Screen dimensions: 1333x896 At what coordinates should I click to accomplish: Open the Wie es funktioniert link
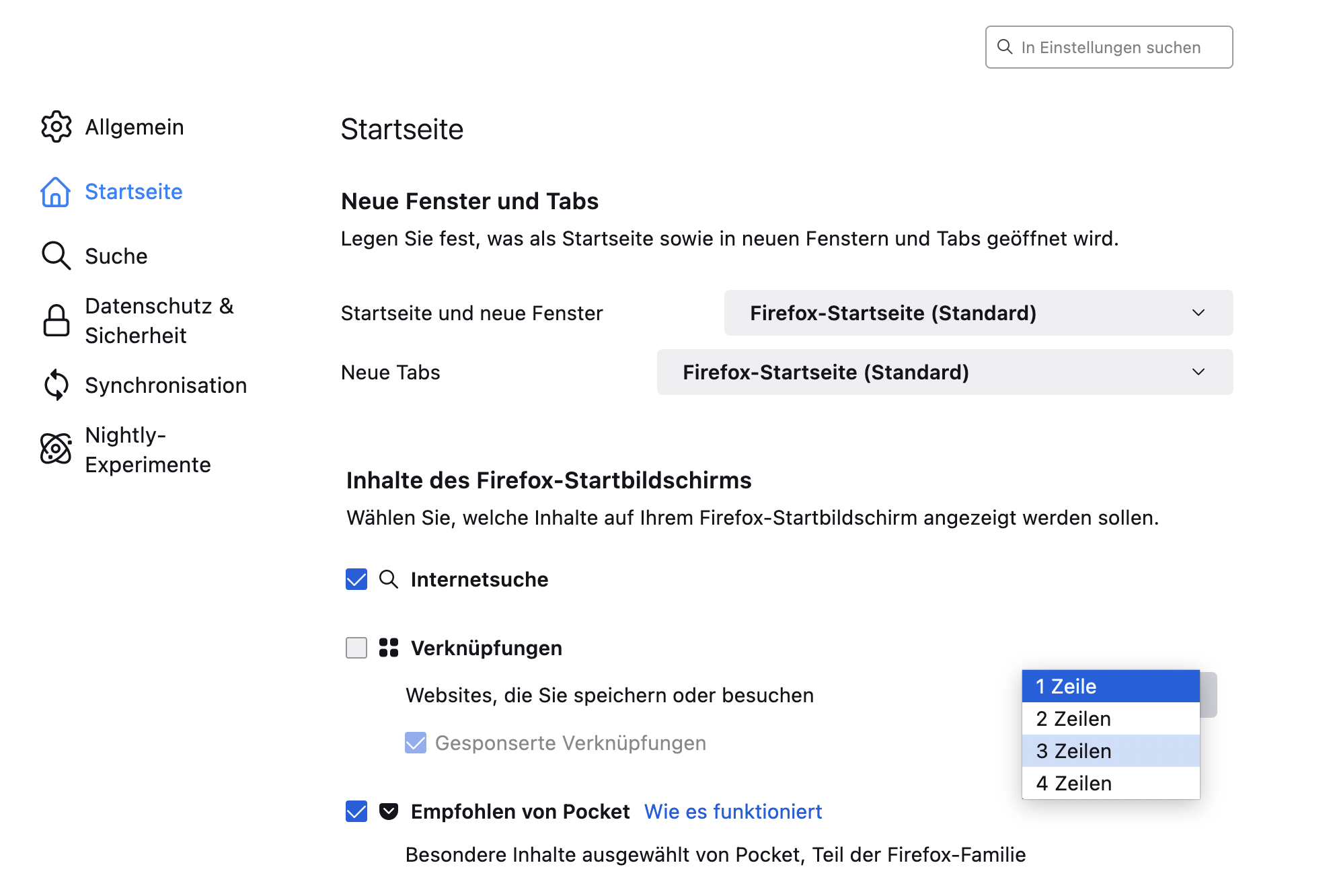(x=733, y=811)
